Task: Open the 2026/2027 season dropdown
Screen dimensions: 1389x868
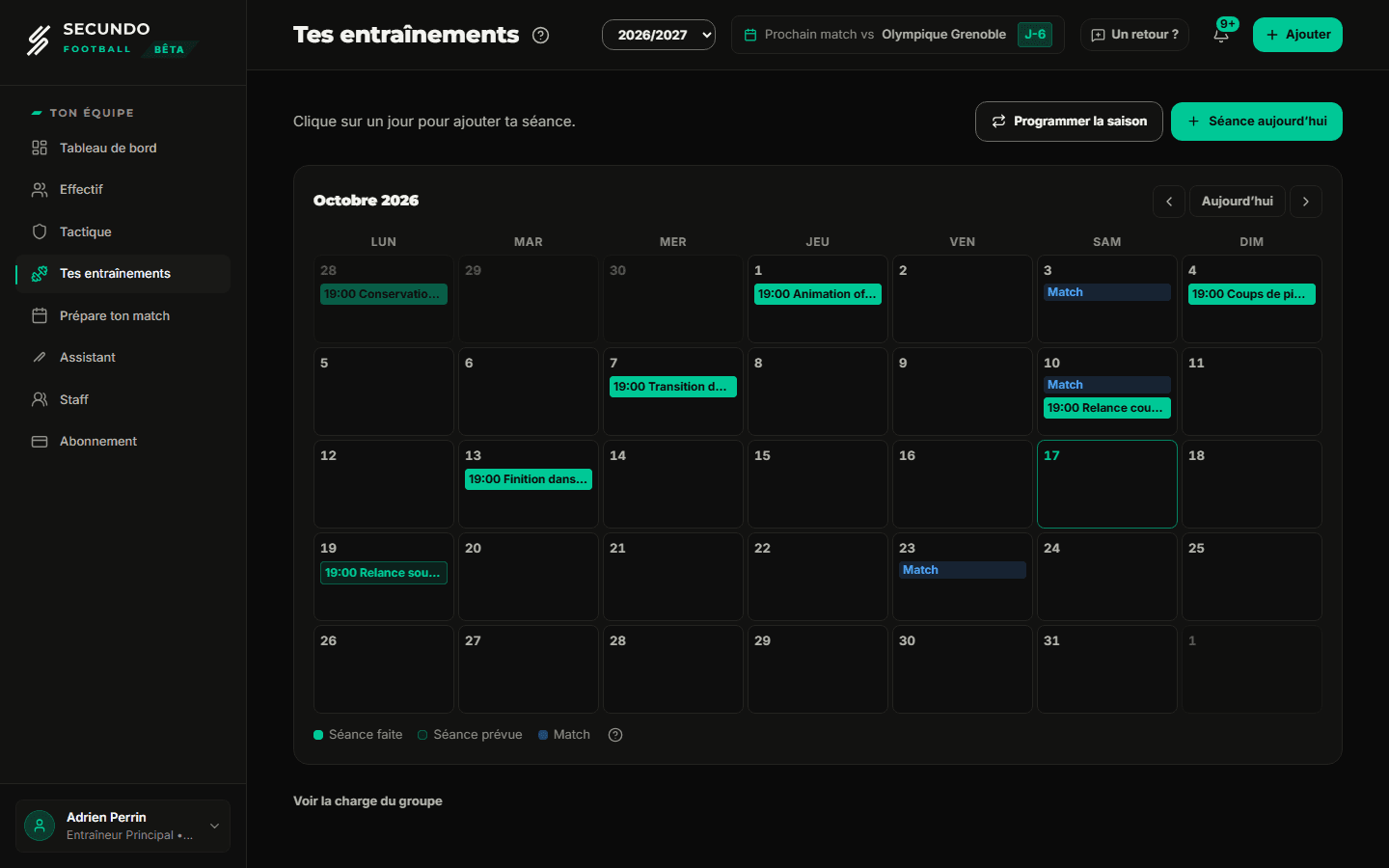Action: pyautogui.click(x=659, y=35)
